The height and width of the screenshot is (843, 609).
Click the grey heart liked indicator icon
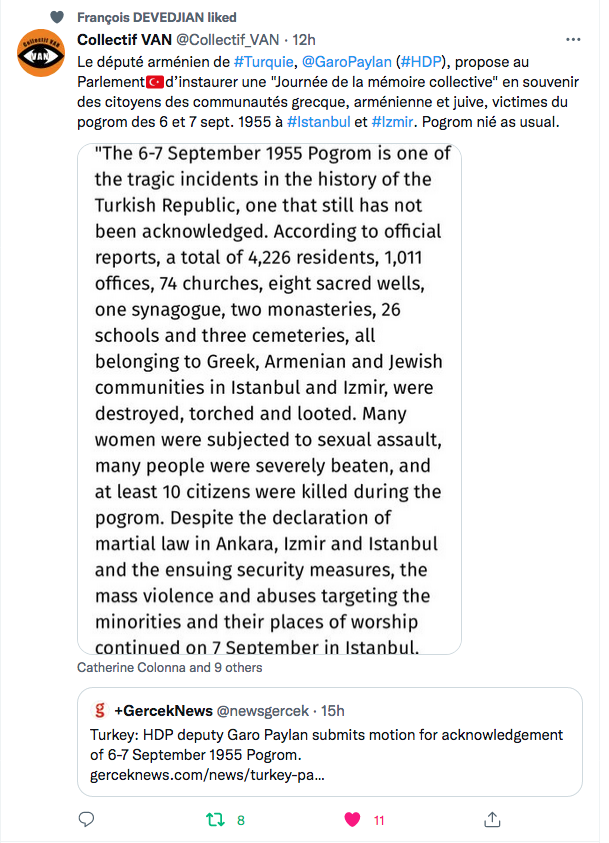[56, 17]
